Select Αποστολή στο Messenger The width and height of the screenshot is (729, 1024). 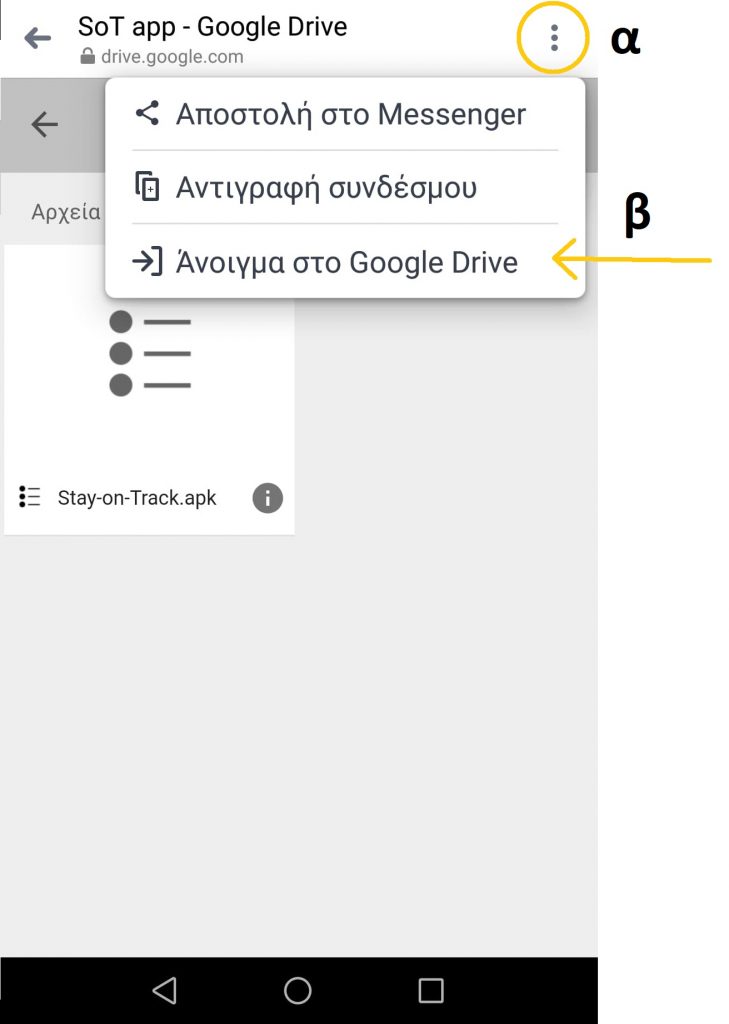coord(345,114)
